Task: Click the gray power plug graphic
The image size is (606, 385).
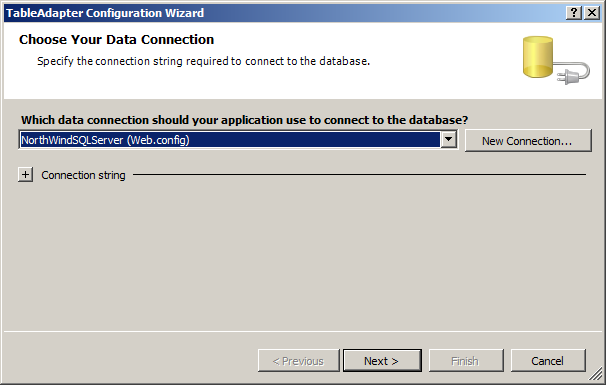Action: tap(573, 73)
